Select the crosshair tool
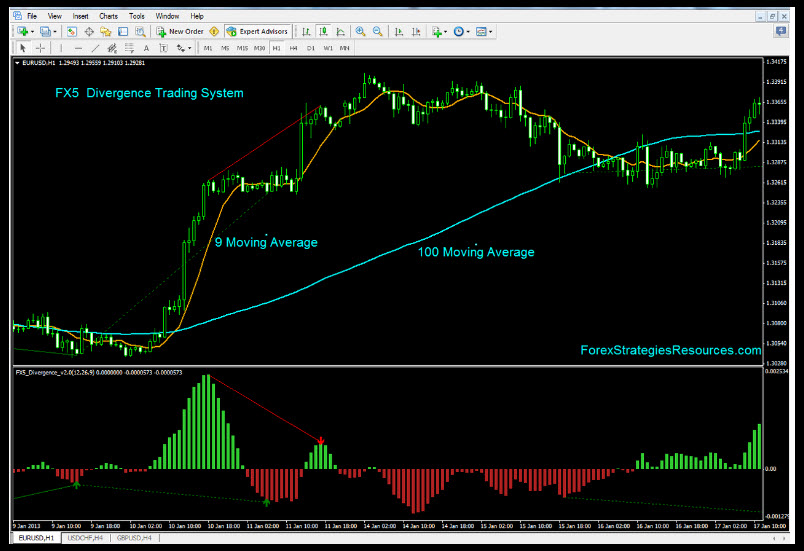Screen dimensions: 804x551 pos(41,48)
